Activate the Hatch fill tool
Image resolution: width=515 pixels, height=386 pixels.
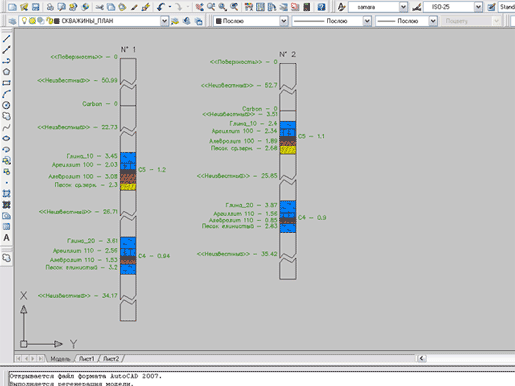click(x=6, y=193)
